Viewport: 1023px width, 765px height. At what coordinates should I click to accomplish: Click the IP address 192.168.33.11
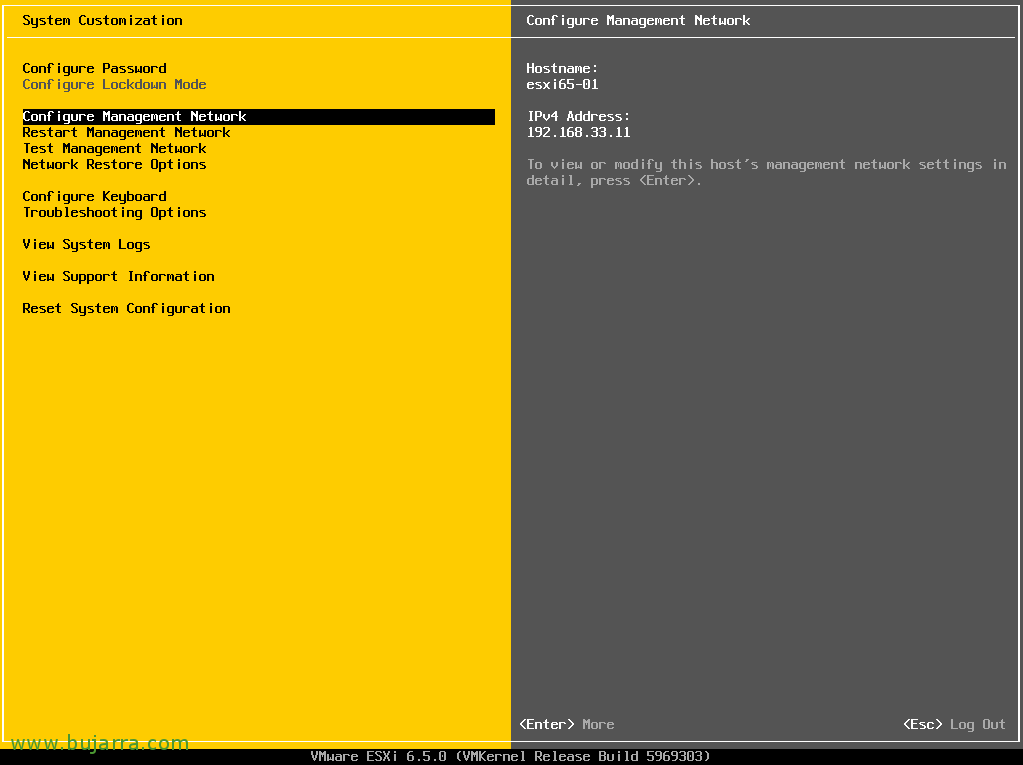(x=578, y=132)
